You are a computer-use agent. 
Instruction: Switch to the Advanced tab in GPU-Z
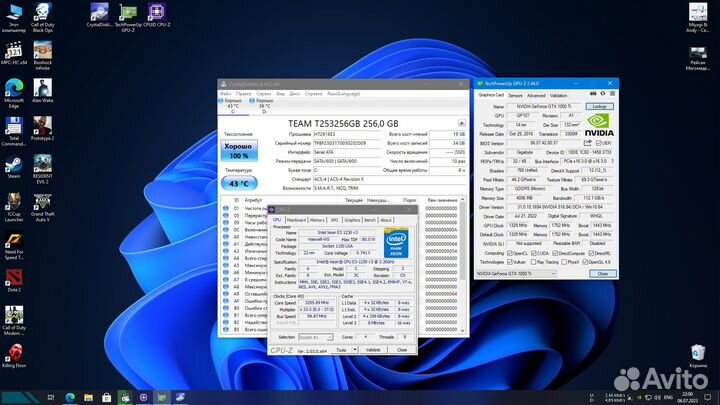(536, 96)
